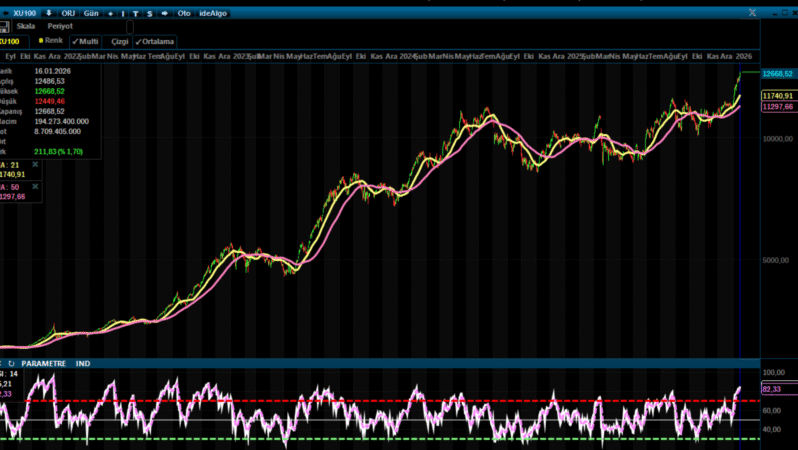Viewport: 798px width, 450px height.
Task: Toggle the Oto auto-scale option
Action: 183,13
